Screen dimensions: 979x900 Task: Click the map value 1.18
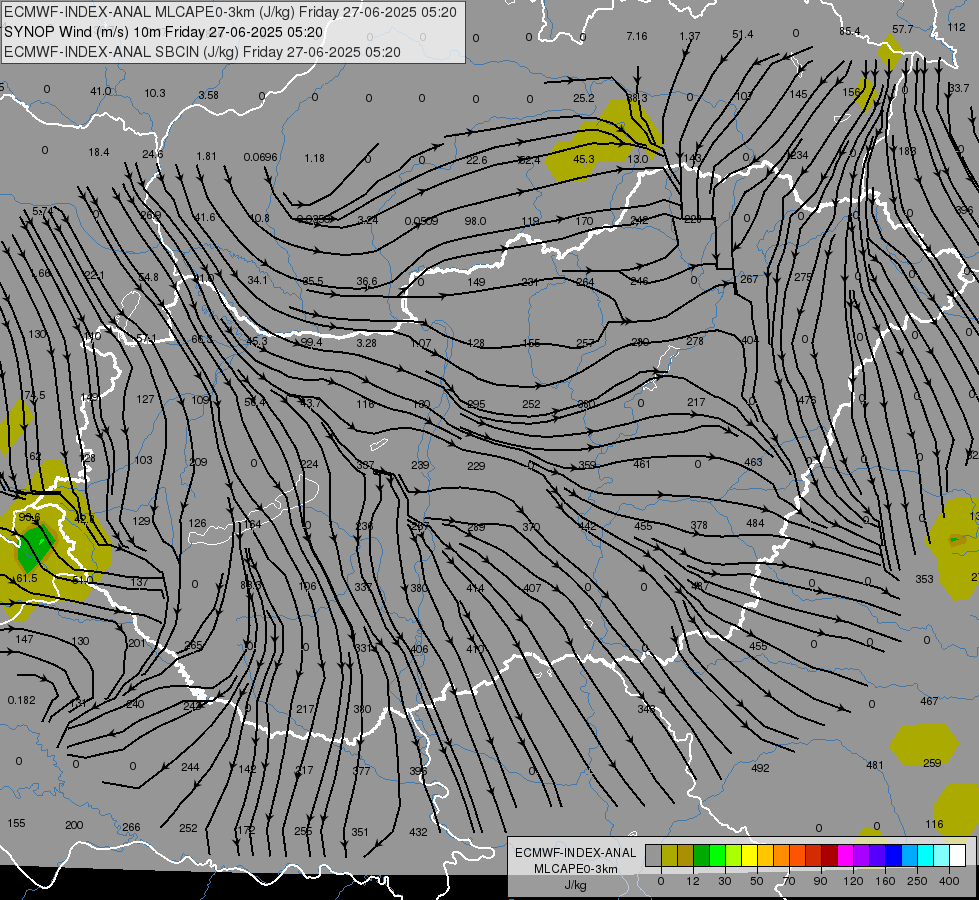tap(315, 158)
